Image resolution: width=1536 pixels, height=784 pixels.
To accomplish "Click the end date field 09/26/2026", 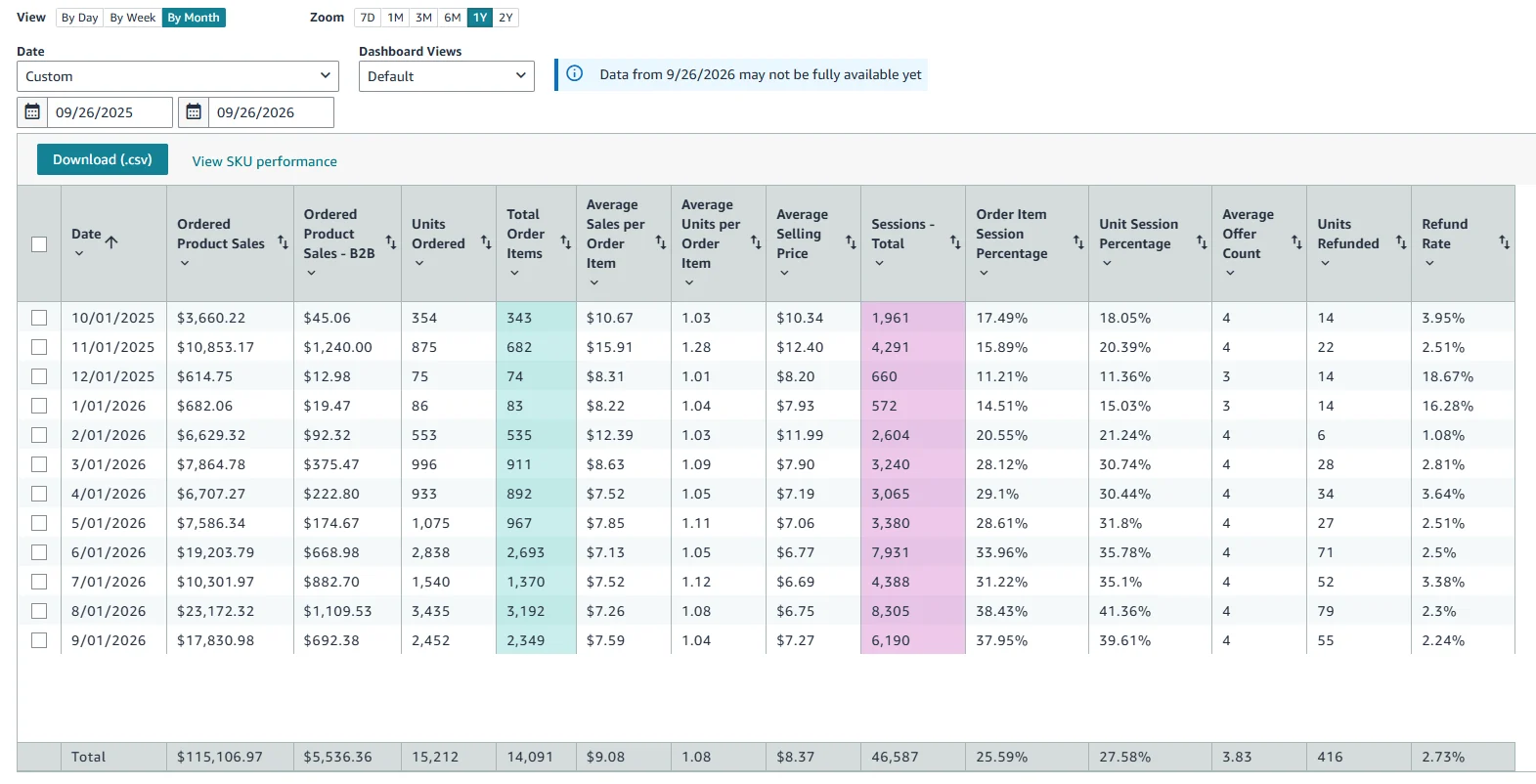I will [x=271, y=112].
